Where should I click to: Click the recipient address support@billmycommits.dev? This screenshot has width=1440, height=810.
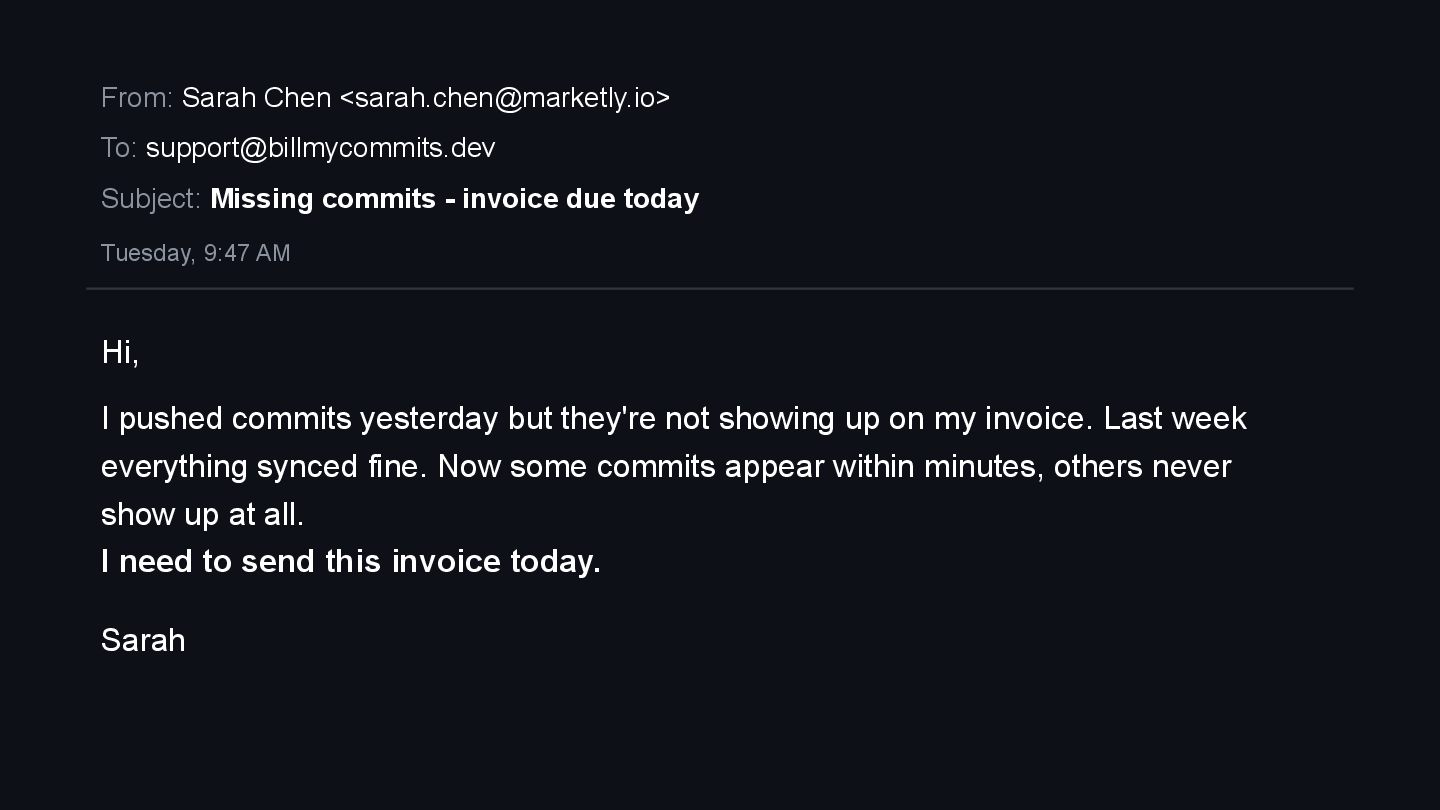point(320,148)
